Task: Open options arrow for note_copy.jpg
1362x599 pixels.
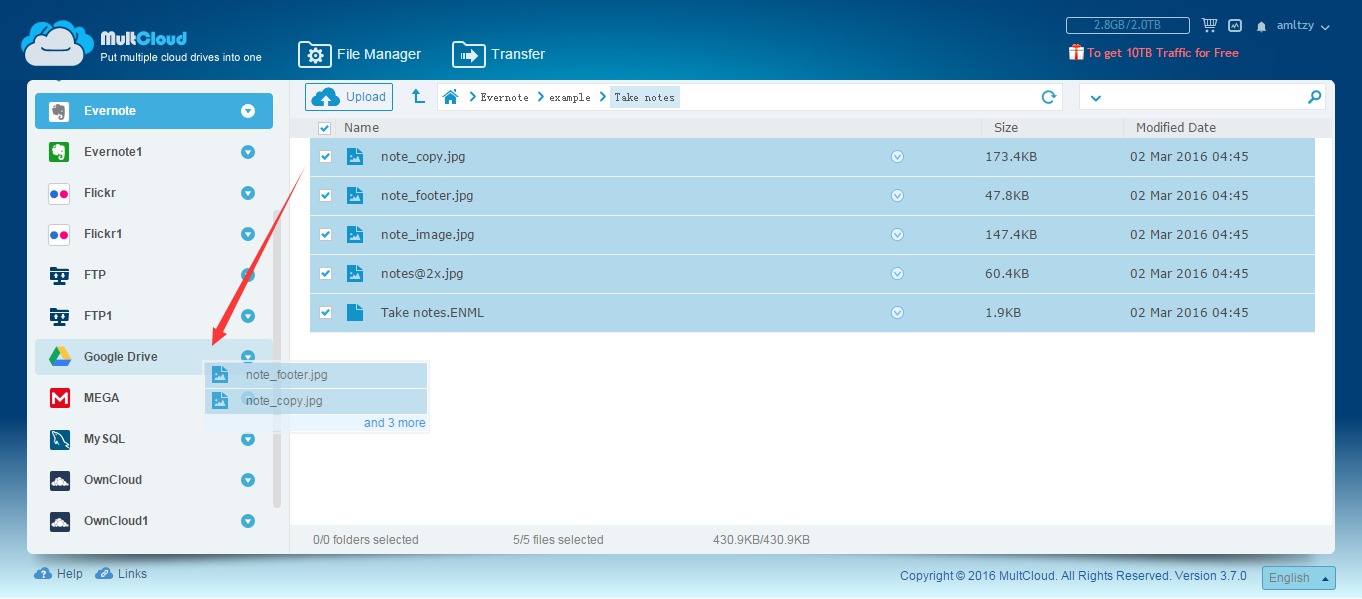Action: click(897, 157)
